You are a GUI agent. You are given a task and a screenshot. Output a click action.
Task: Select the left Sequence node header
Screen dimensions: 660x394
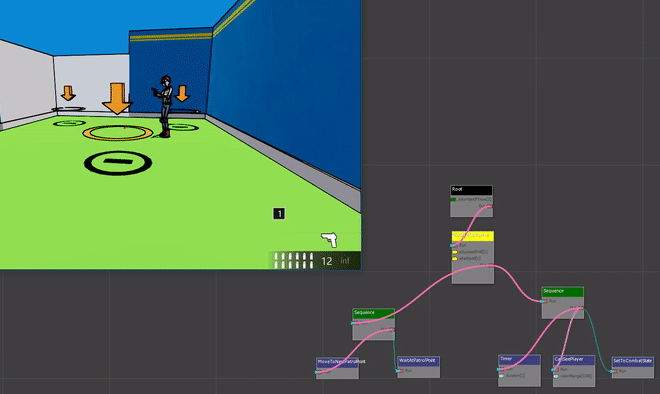373,313
